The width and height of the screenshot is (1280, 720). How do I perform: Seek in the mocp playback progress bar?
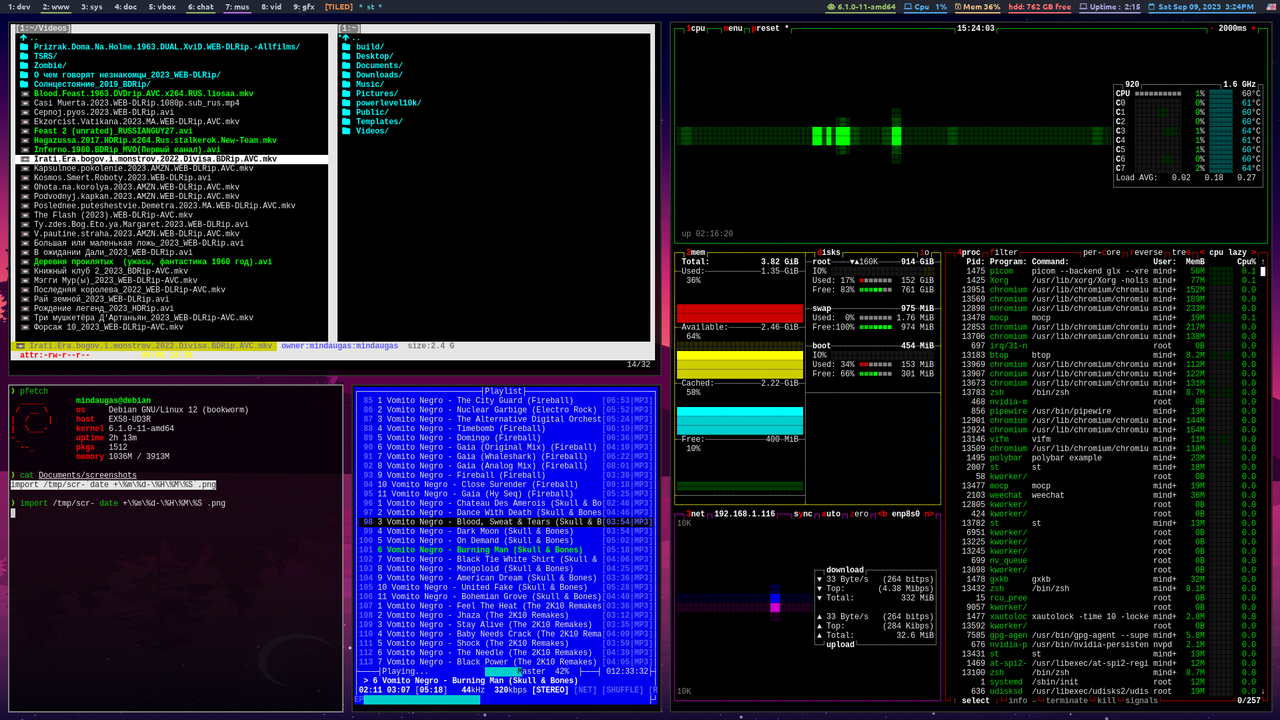(505, 700)
